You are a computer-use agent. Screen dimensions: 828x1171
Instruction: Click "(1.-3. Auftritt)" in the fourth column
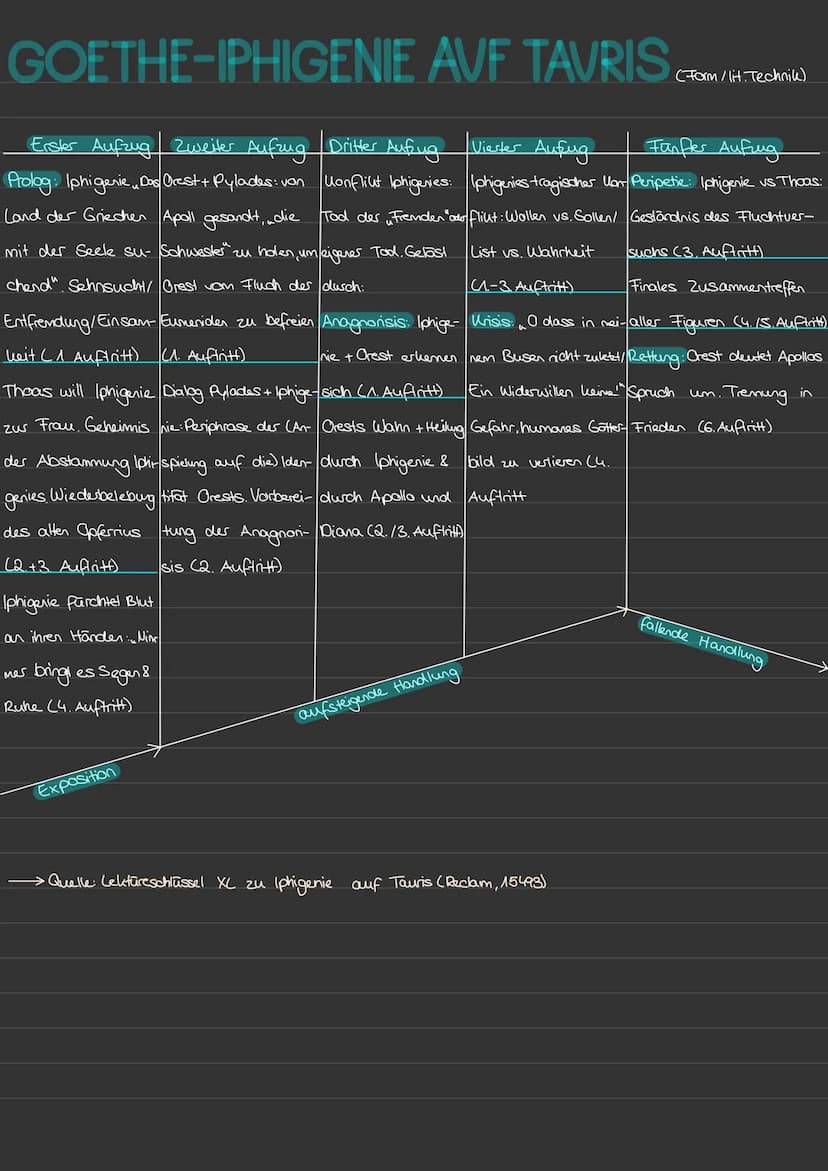click(x=521, y=285)
